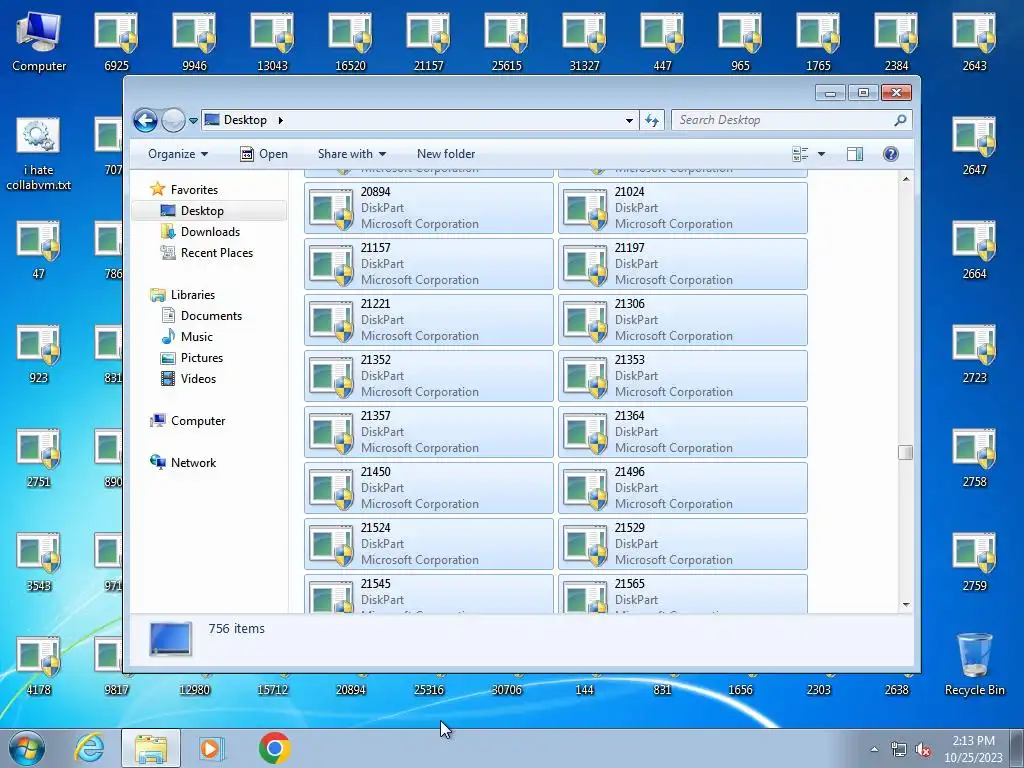1024x768 pixels.
Task: Select Network in the navigation pane
Action: pyautogui.click(x=193, y=463)
